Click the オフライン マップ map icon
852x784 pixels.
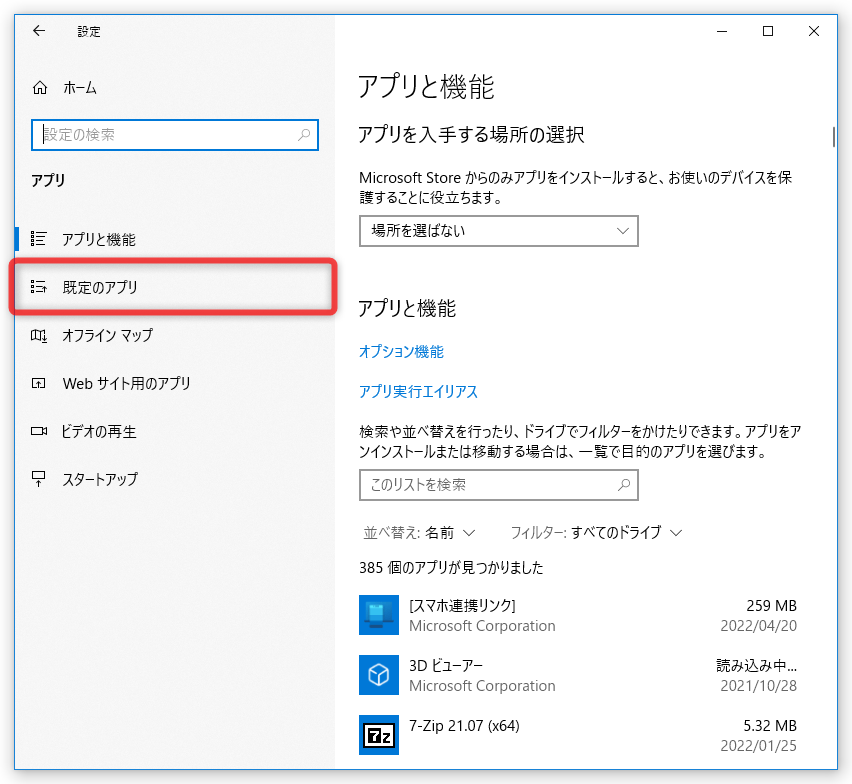(39, 335)
